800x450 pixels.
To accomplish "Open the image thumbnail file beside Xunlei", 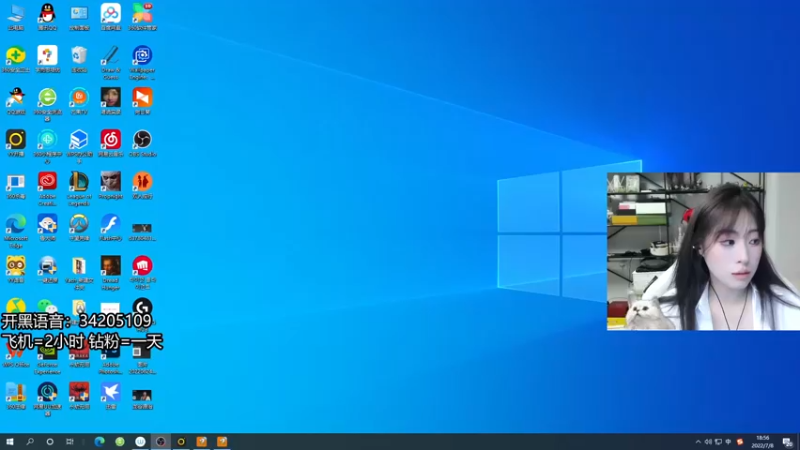I will pos(142,399).
